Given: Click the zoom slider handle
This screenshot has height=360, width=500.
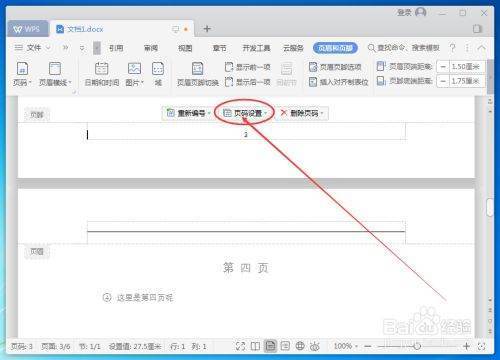Looking at the screenshot, I should (x=417, y=346).
